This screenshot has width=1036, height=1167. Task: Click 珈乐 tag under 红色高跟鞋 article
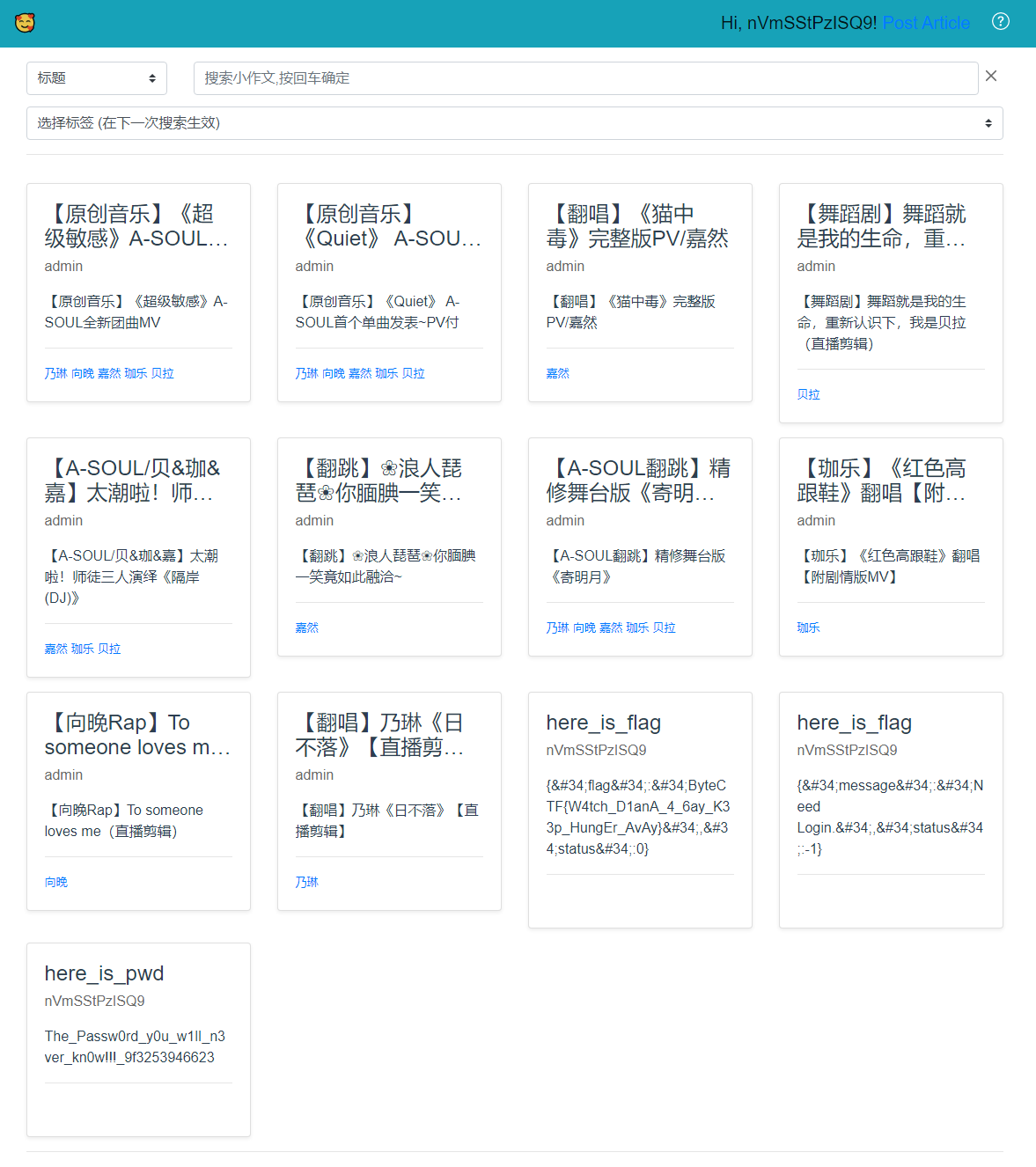click(808, 628)
